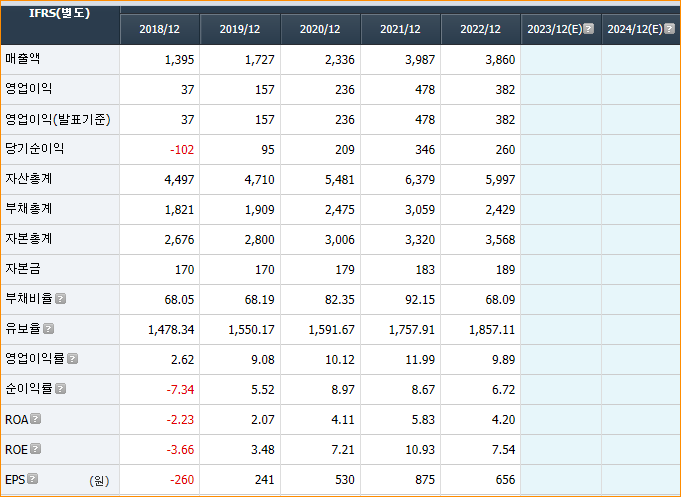The height and width of the screenshot is (497, 681).
Task: Click 유보율 value 1,478.34
Action: pos(171,330)
